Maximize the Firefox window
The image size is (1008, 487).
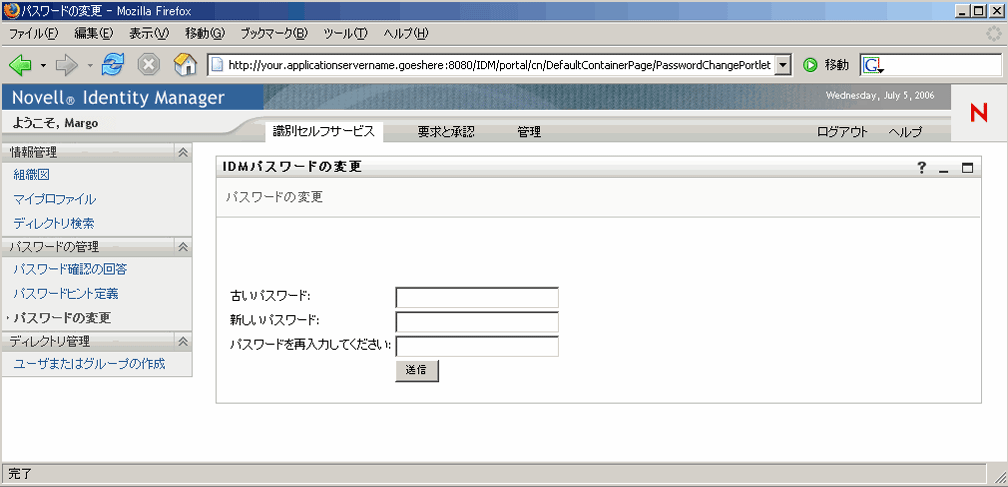pos(977,11)
